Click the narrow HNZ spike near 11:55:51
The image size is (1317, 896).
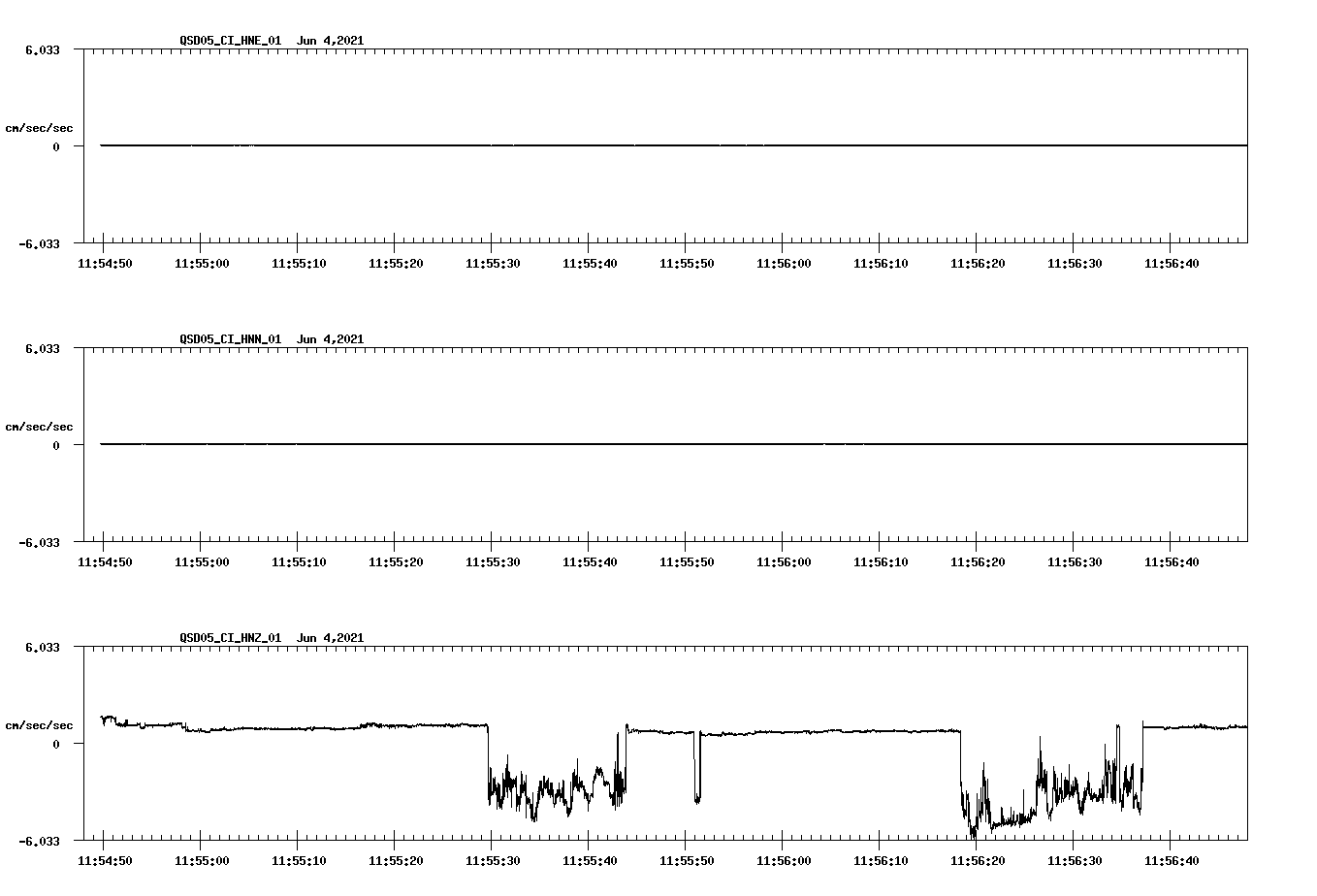click(697, 768)
